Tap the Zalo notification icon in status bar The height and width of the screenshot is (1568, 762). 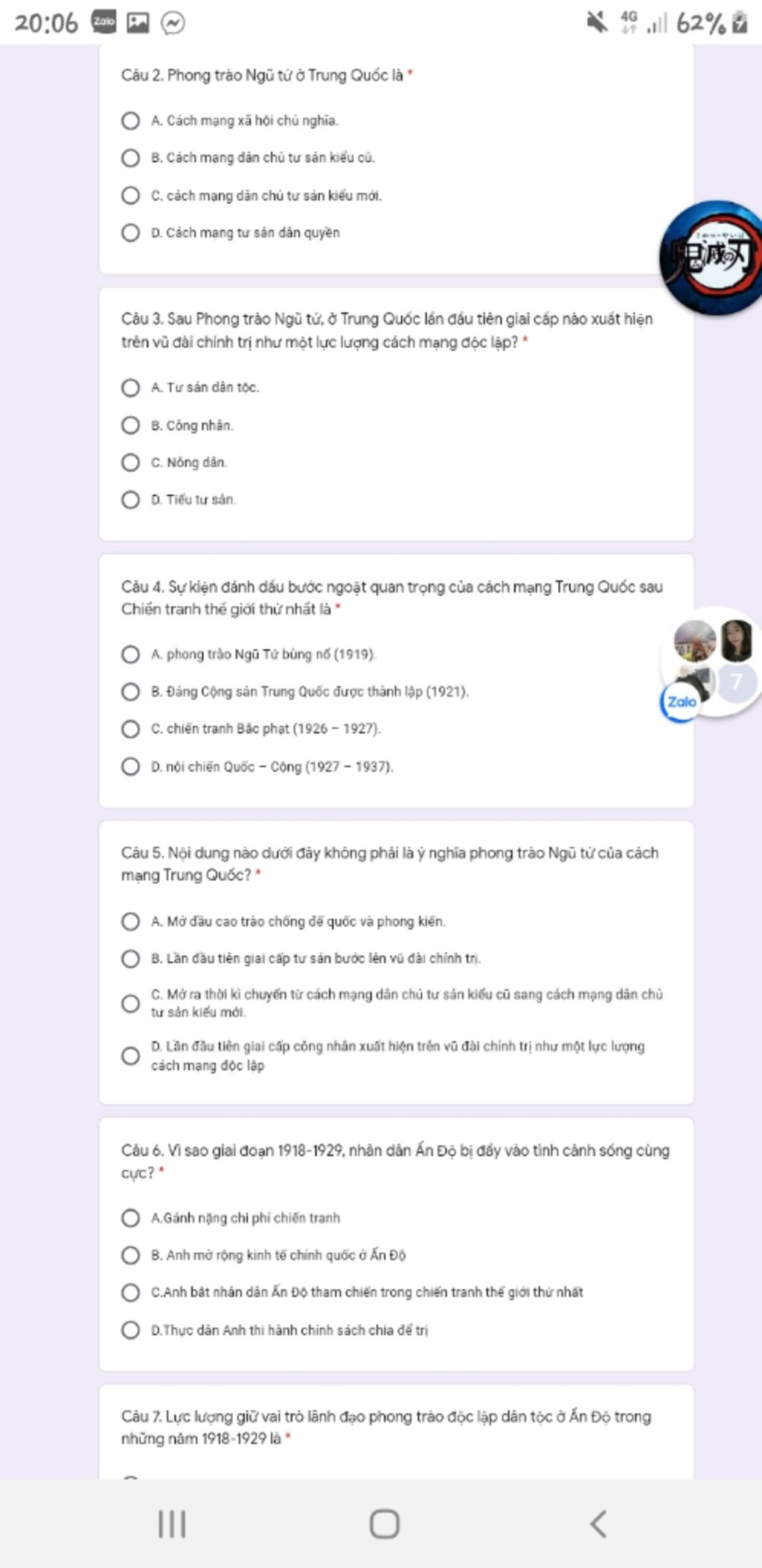point(103,22)
